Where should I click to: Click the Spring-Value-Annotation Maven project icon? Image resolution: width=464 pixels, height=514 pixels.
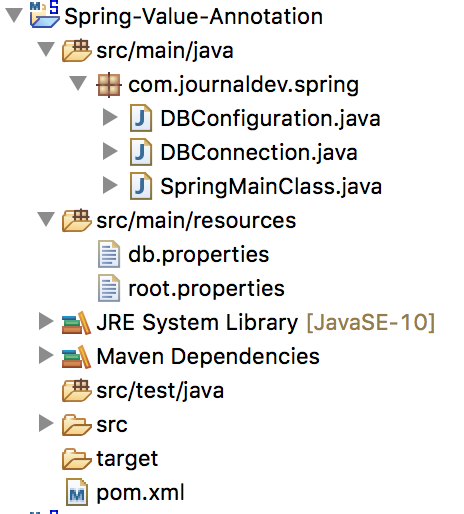tap(44, 14)
